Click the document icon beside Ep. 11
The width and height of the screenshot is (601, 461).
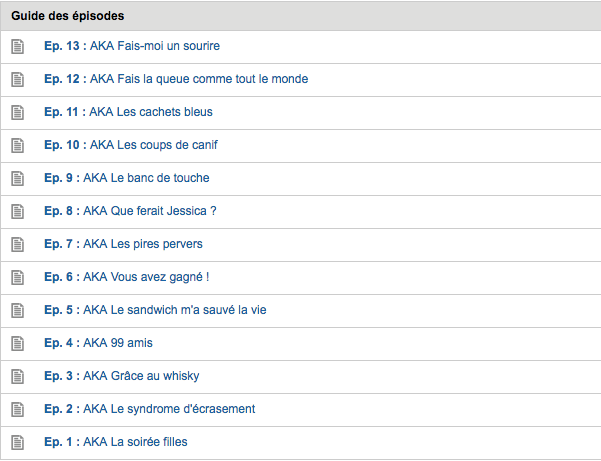click(17, 112)
